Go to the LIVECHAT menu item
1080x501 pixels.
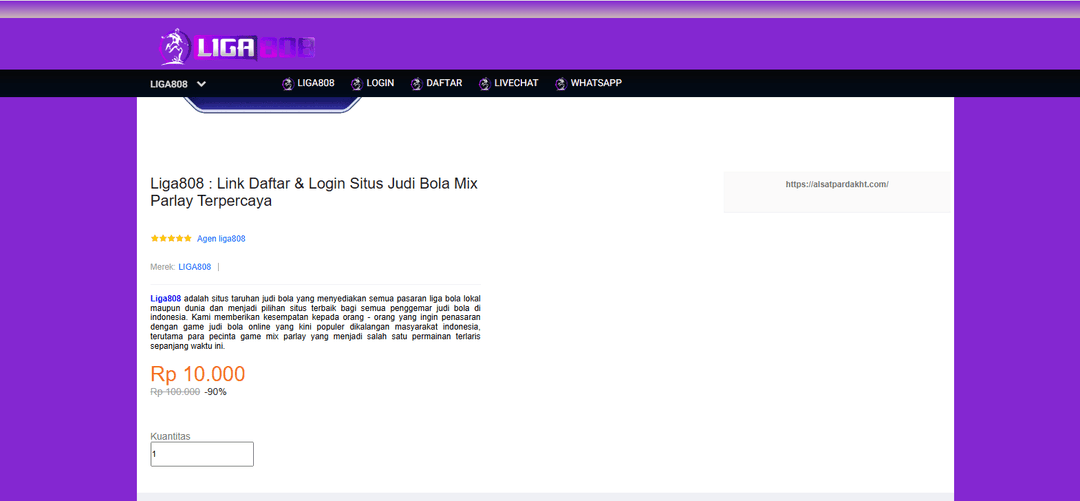click(x=516, y=83)
